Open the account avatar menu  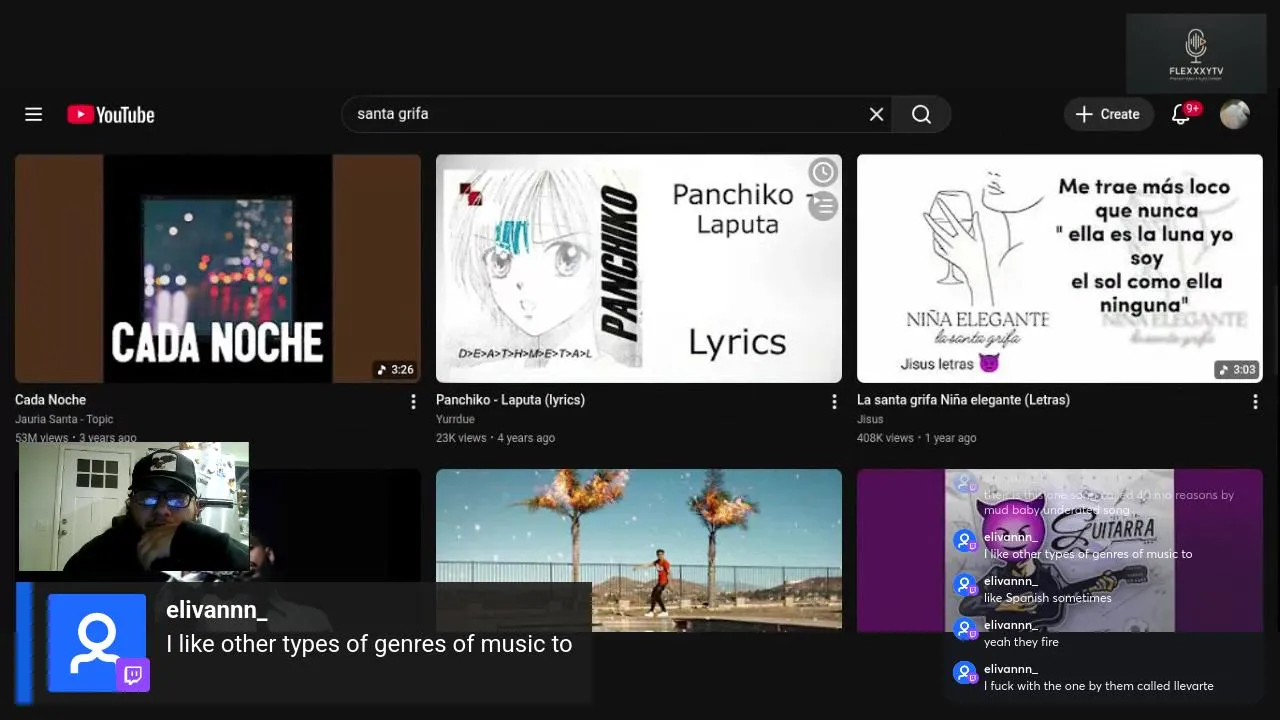pyautogui.click(x=1235, y=114)
